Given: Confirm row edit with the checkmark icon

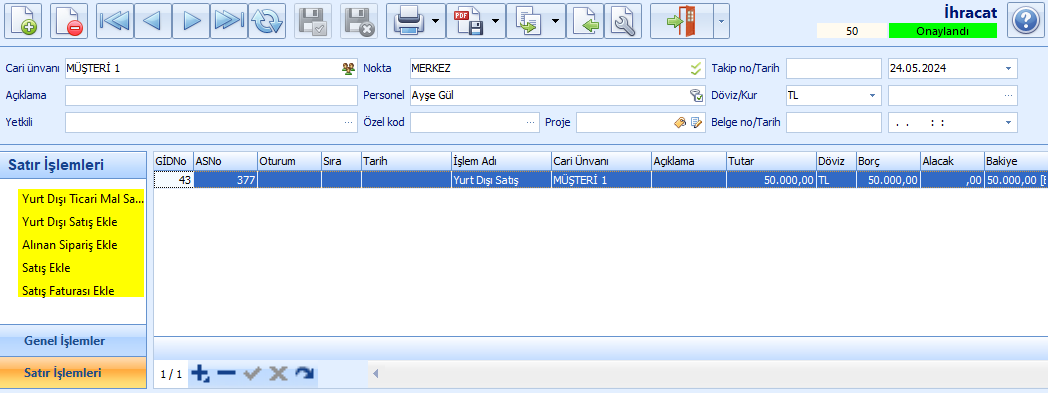Looking at the screenshot, I should 253,374.
